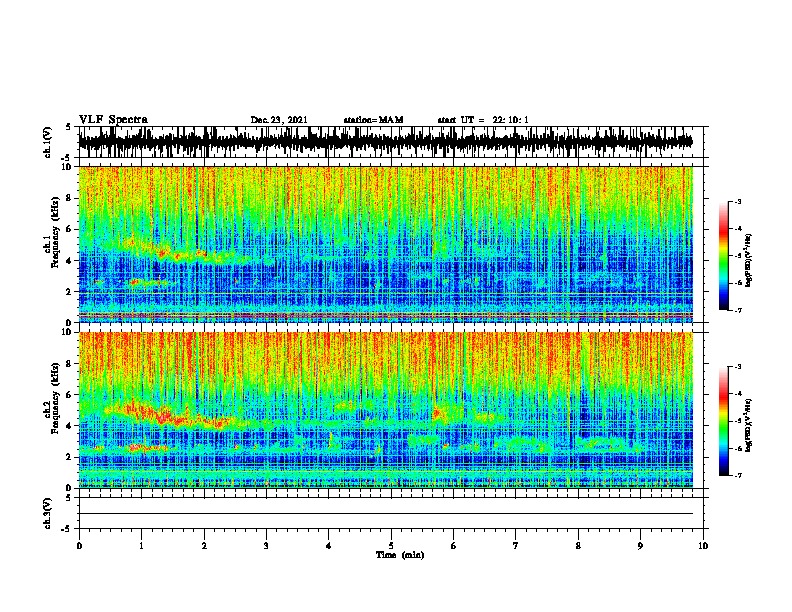
Task: Click the time axis tick label "10"
Action: [x=703, y=546]
